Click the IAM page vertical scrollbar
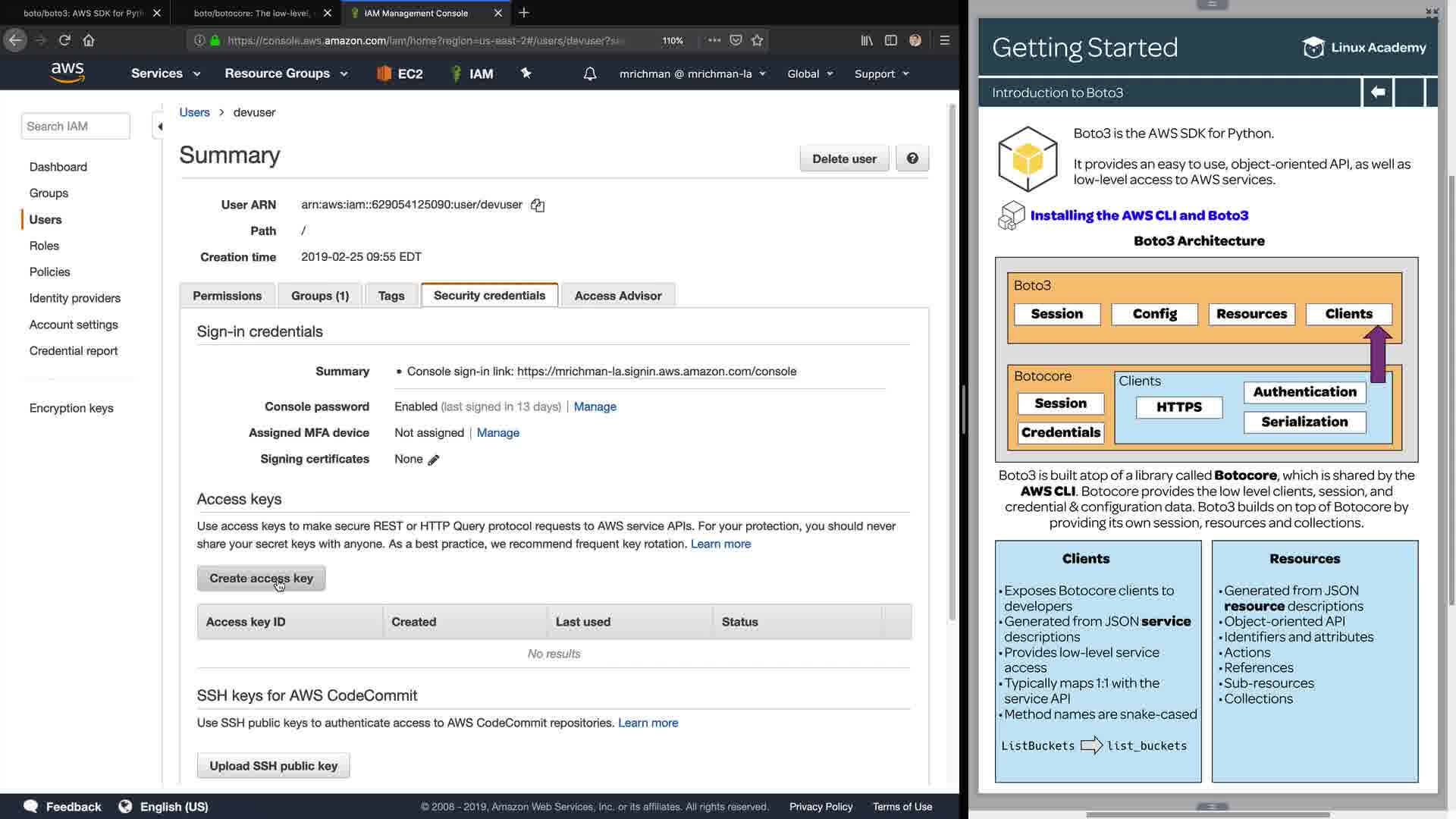The image size is (1456, 819). pyautogui.click(x=953, y=364)
